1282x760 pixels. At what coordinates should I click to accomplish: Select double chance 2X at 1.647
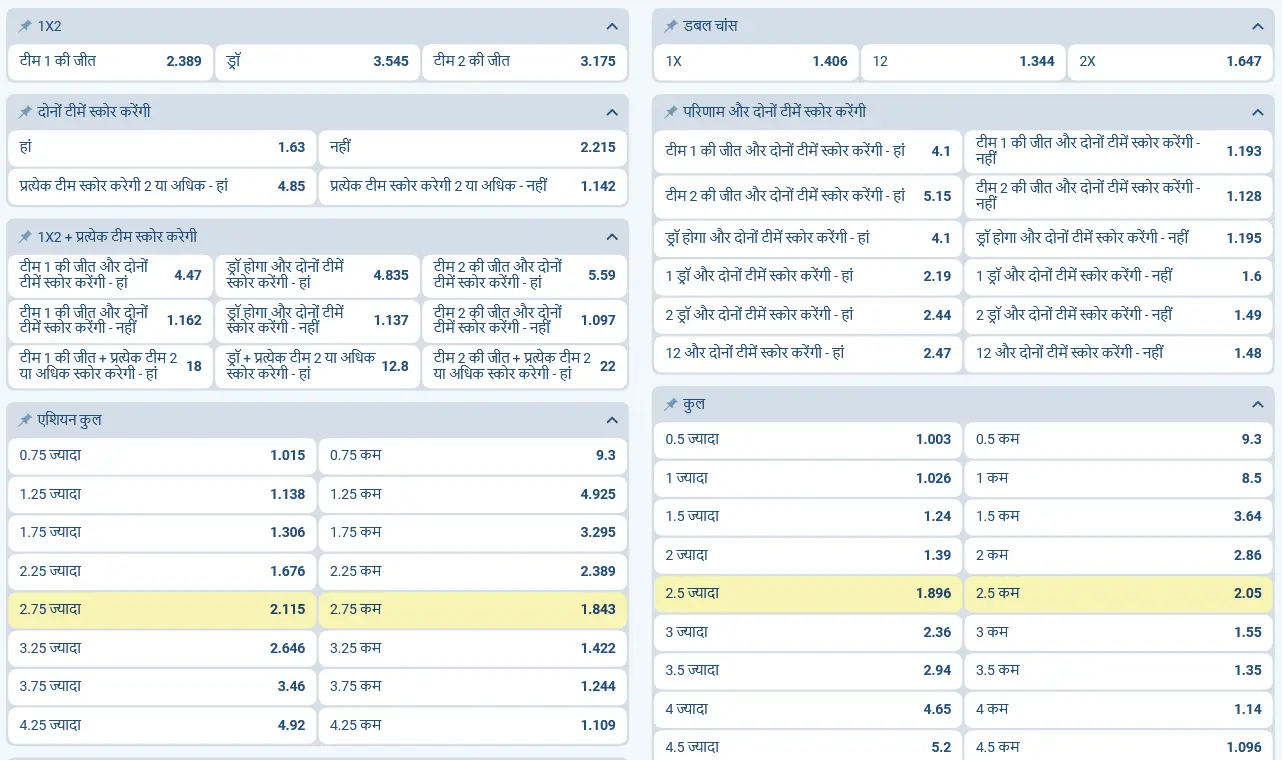[1170, 61]
